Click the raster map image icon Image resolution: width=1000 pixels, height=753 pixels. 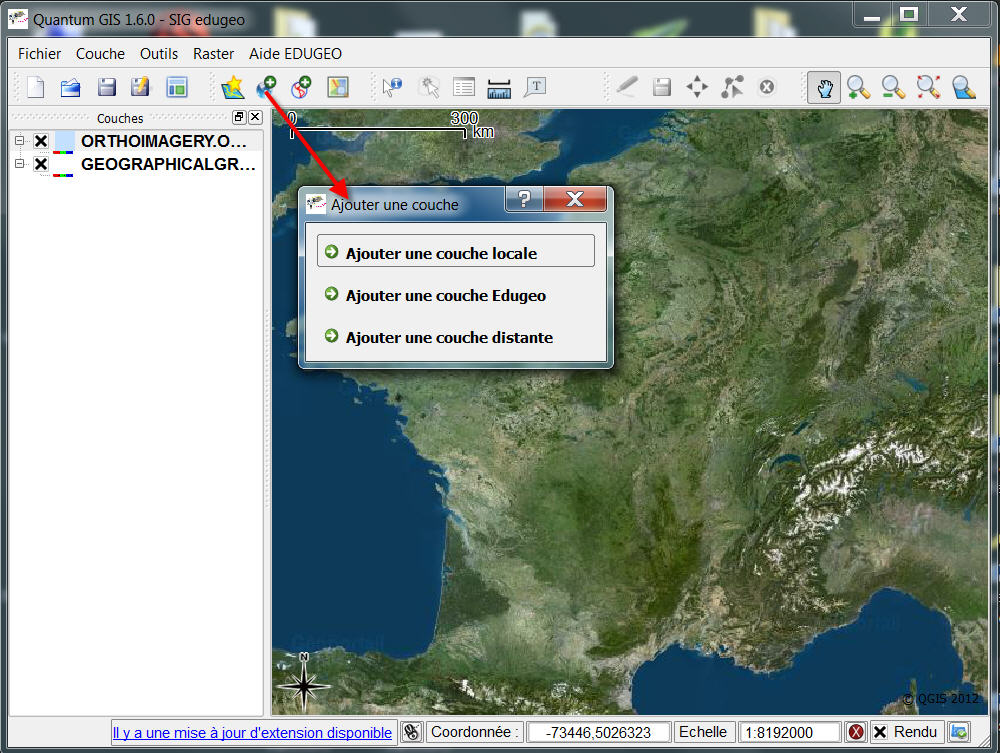click(x=337, y=87)
